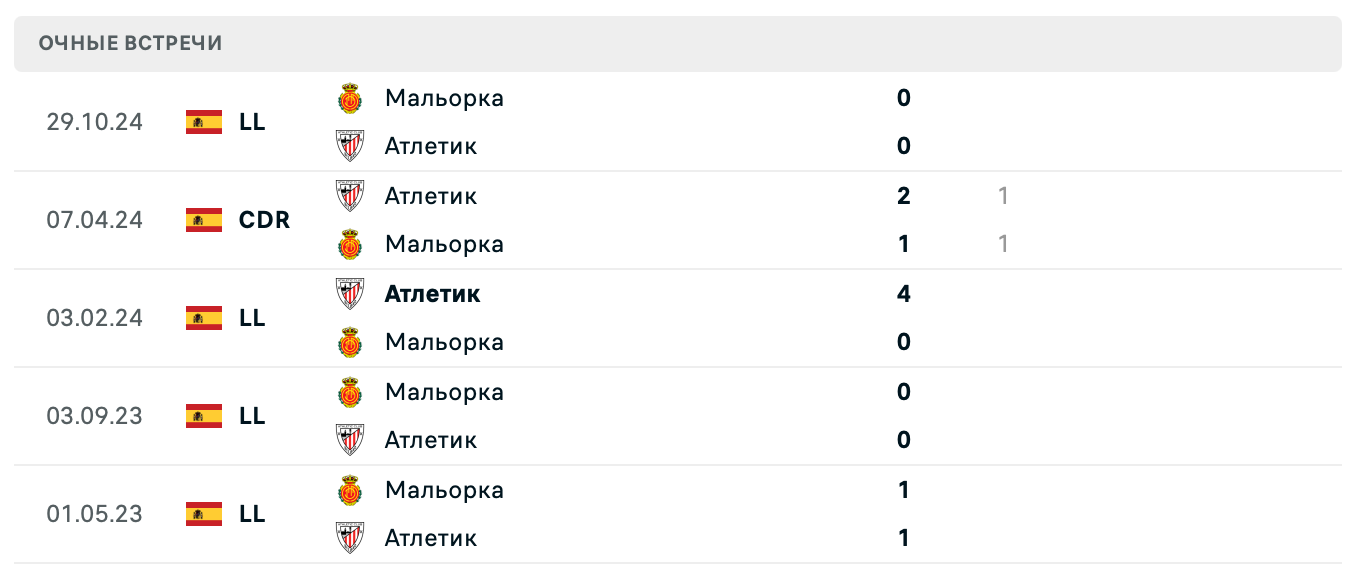Open LL league label for 03.09.23
This screenshot has width=1358, height=582.
click(x=252, y=416)
